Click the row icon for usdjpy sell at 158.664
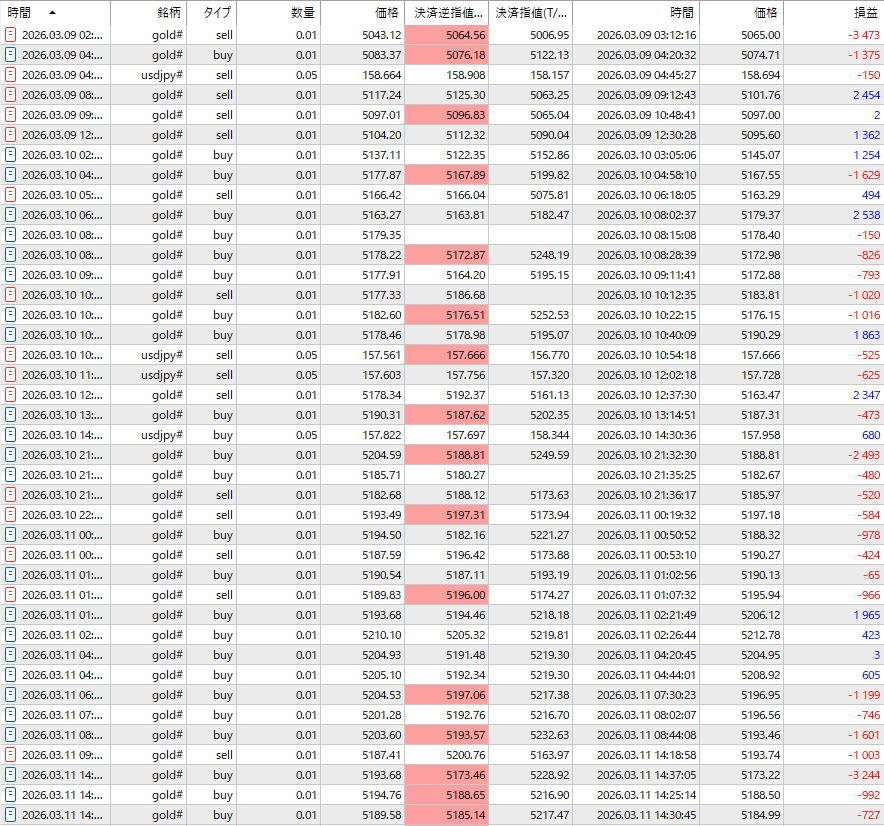Screen dimensions: 884x826 tap(11, 75)
